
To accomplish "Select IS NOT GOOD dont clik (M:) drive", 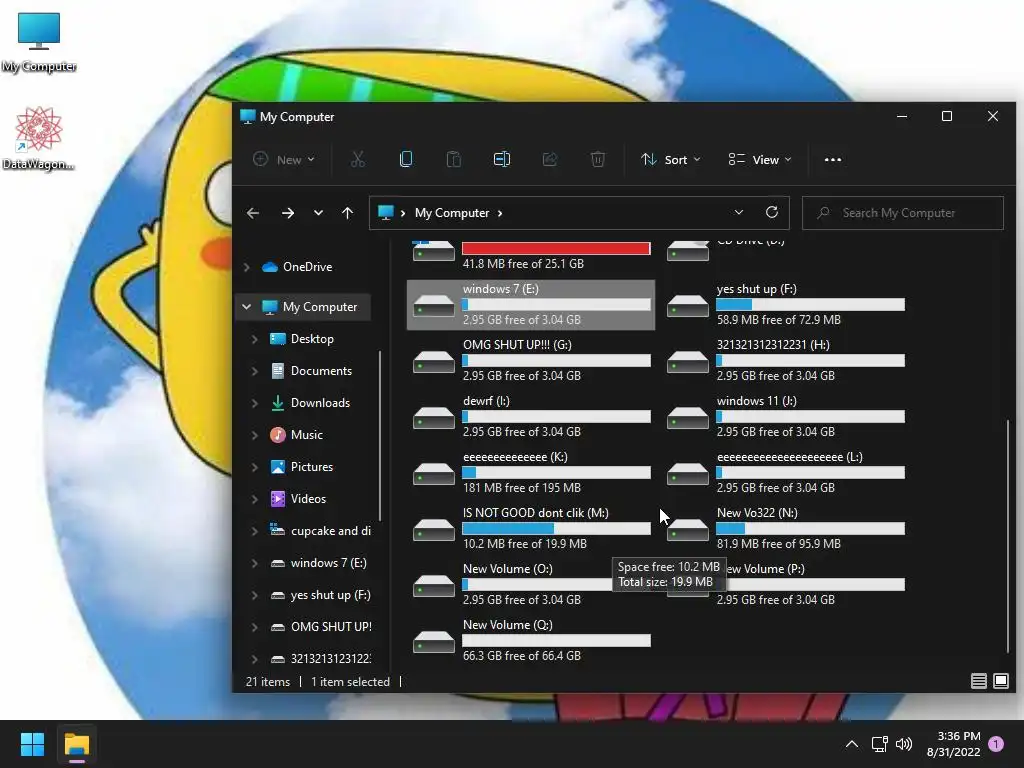I will click(x=532, y=528).
